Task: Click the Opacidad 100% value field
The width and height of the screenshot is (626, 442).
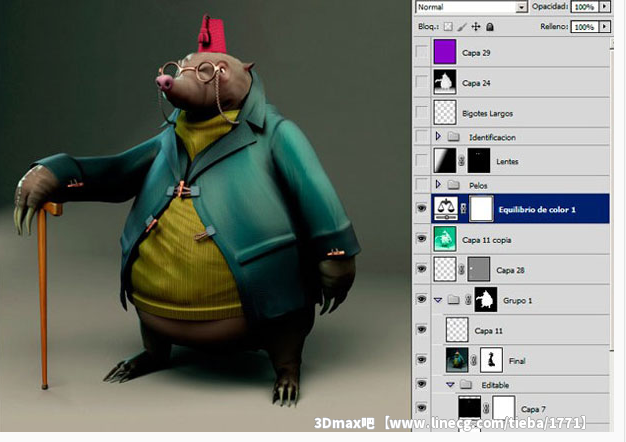Action: pos(585,7)
